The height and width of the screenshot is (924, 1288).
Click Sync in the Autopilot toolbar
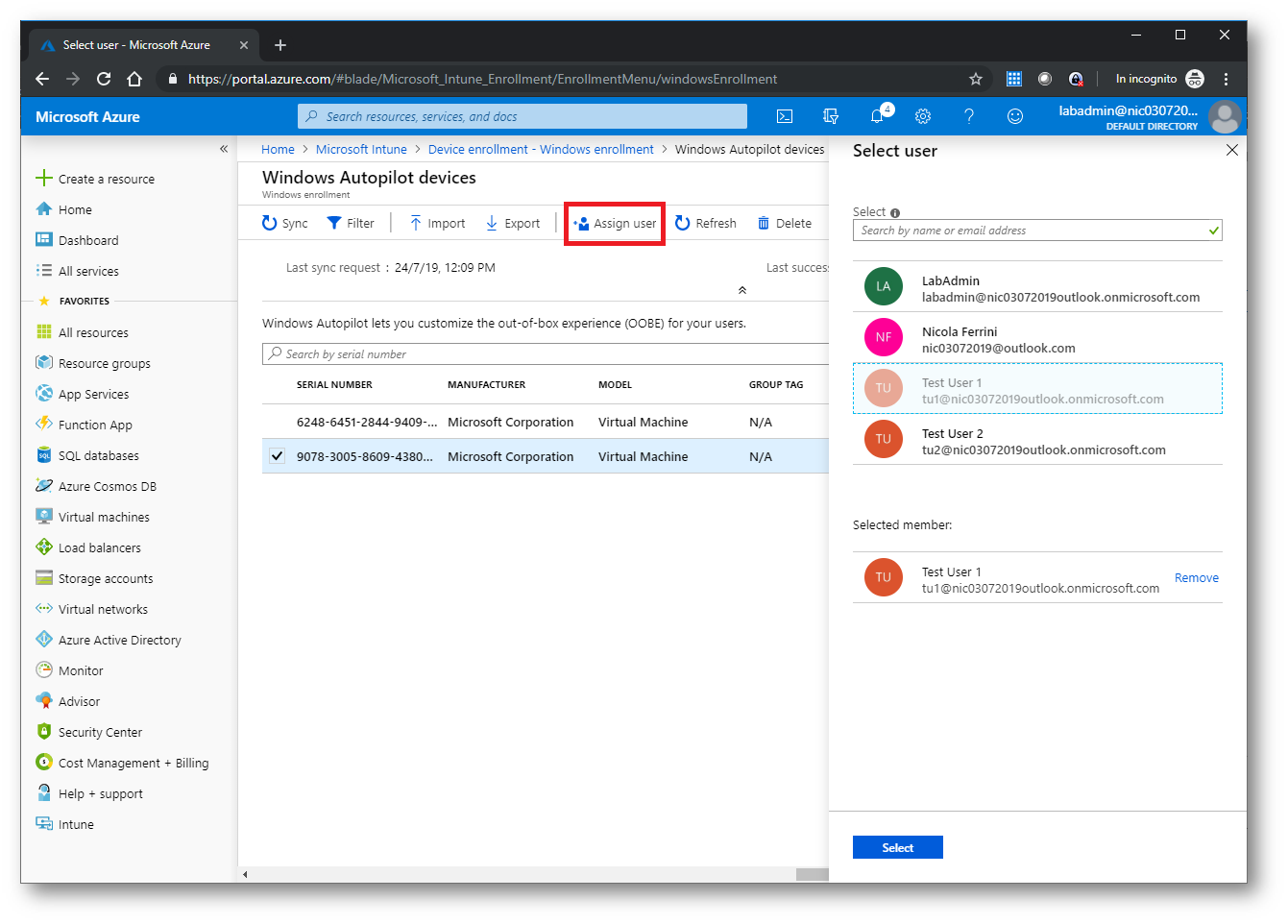click(285, 223)
